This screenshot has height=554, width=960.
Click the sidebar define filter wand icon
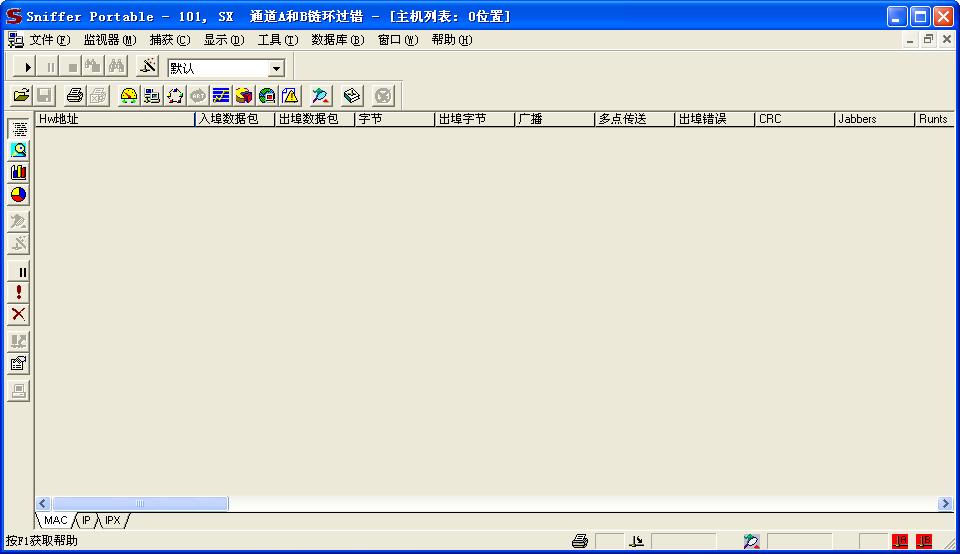coord(19,244)
